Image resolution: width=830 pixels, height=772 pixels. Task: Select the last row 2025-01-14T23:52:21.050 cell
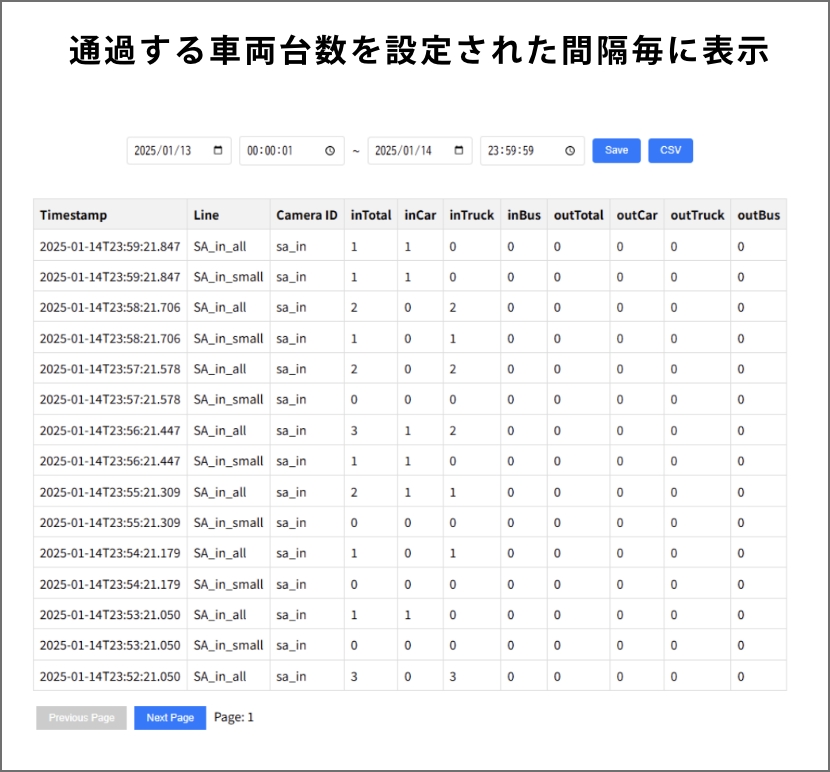tap(110, 676)
